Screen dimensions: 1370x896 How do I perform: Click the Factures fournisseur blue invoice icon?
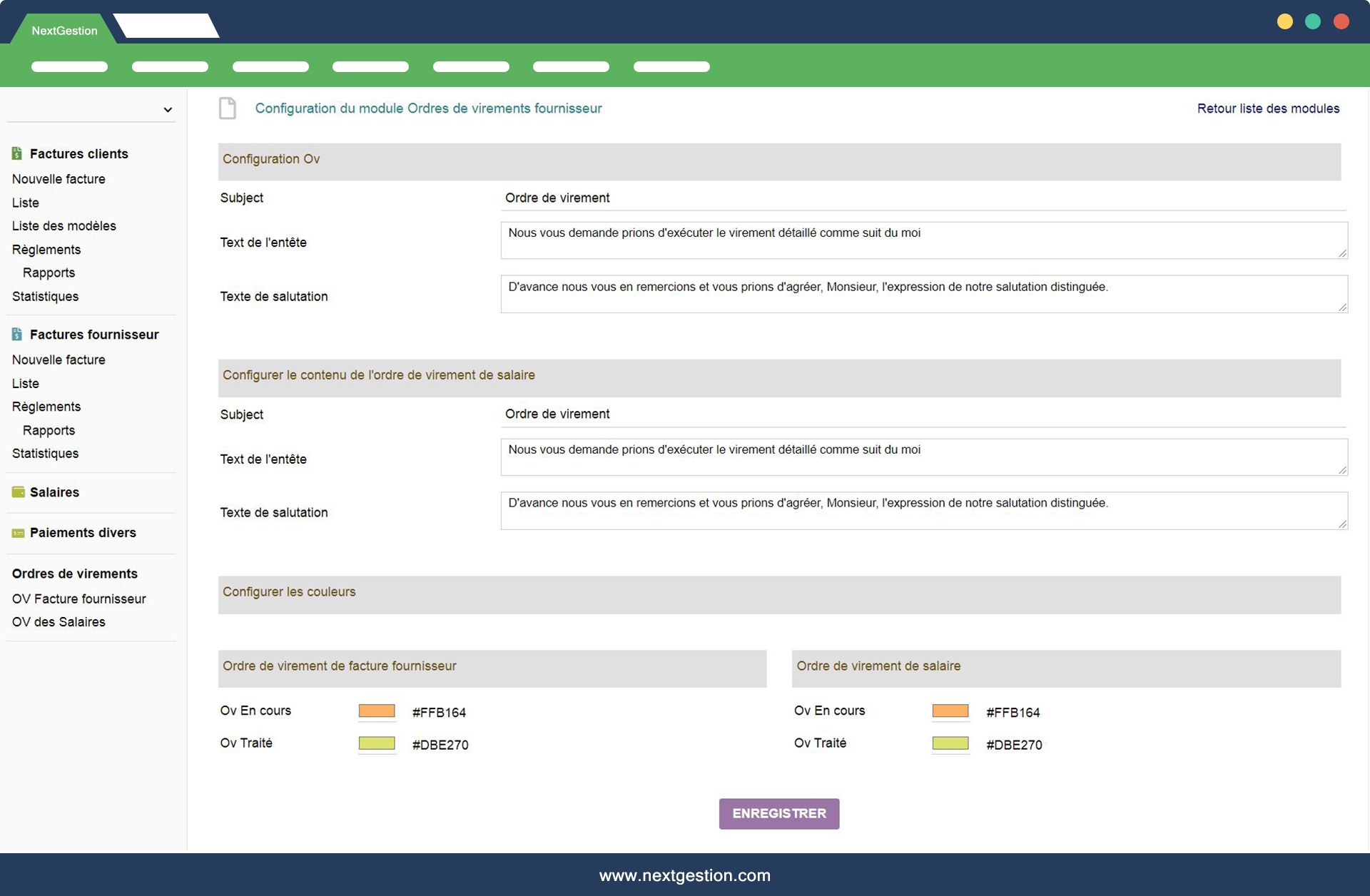tap(17, 334)
